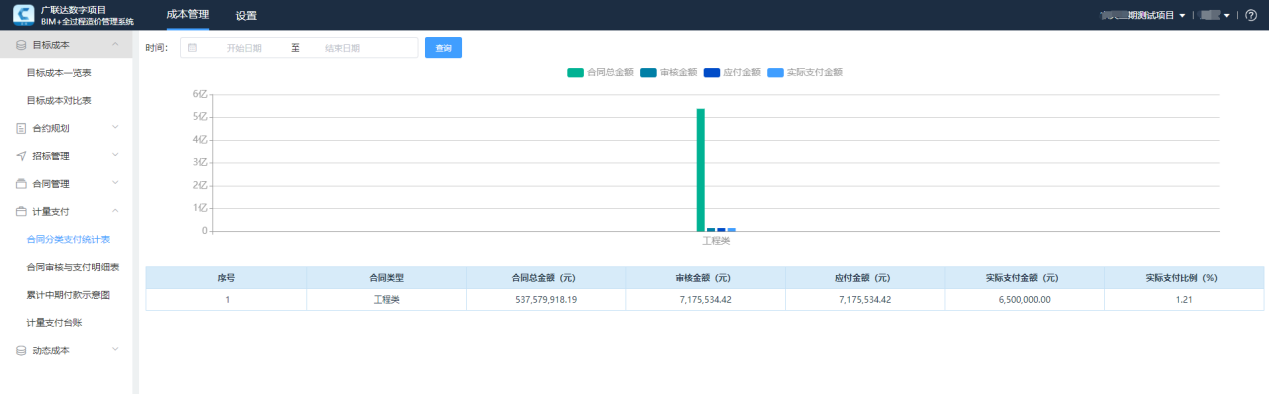Click the Glodon logo icon
The image size is (1269, 394).
coord(23,14)
